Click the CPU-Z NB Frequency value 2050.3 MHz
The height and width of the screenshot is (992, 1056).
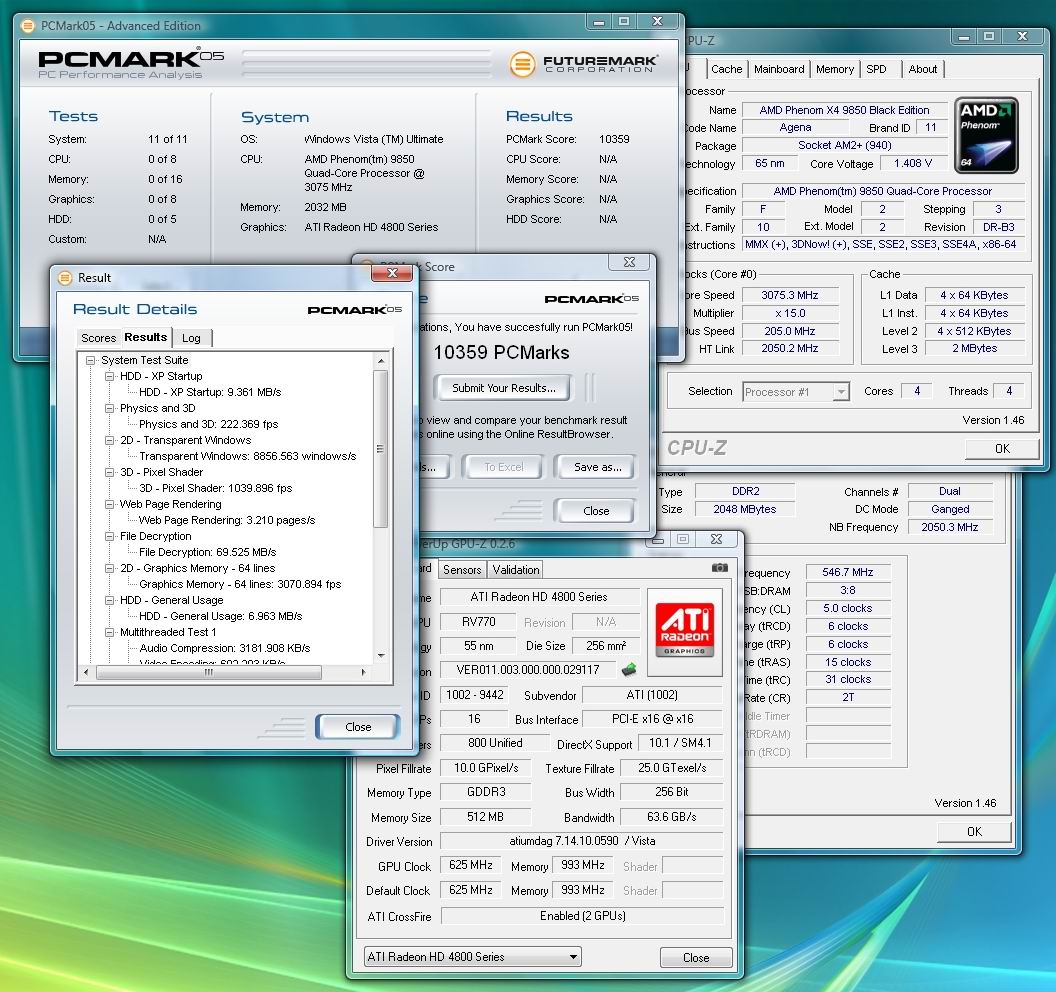pos(950,527)
